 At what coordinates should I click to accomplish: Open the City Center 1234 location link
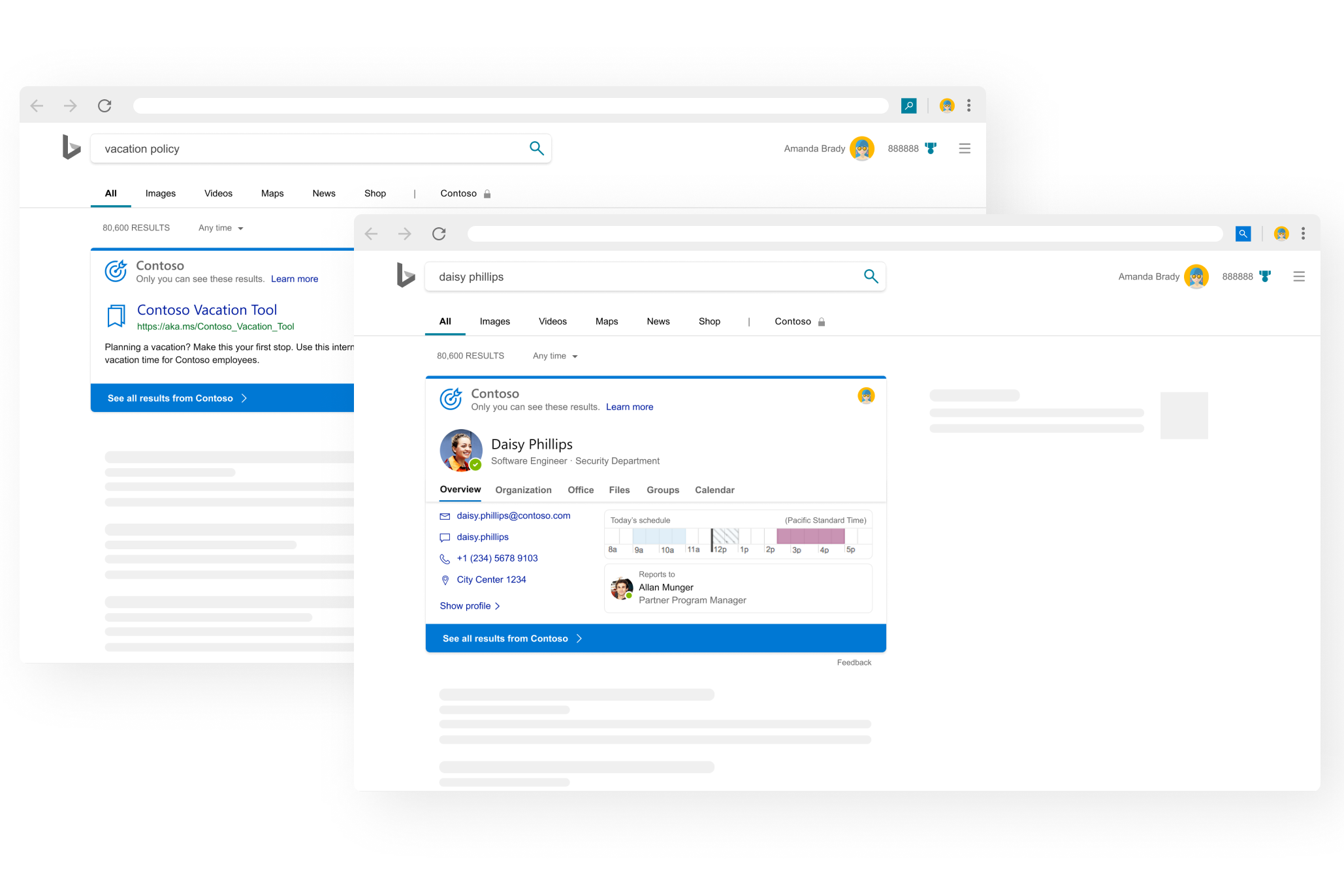click(491, 580)
